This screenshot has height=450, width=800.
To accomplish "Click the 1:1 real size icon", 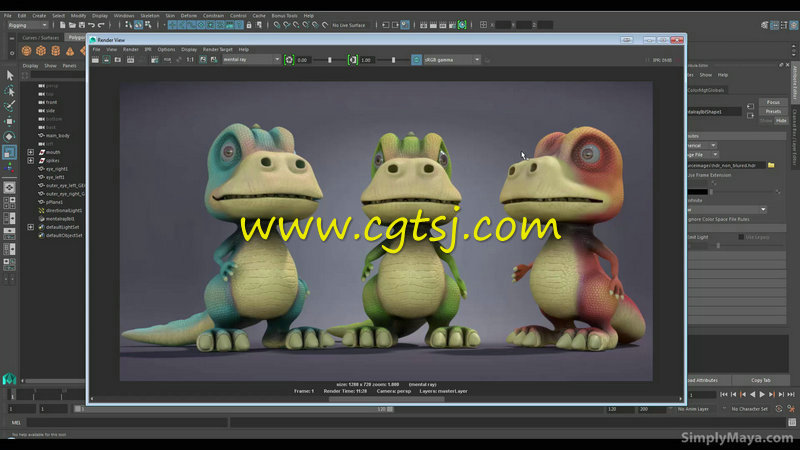I will point(190,60).
